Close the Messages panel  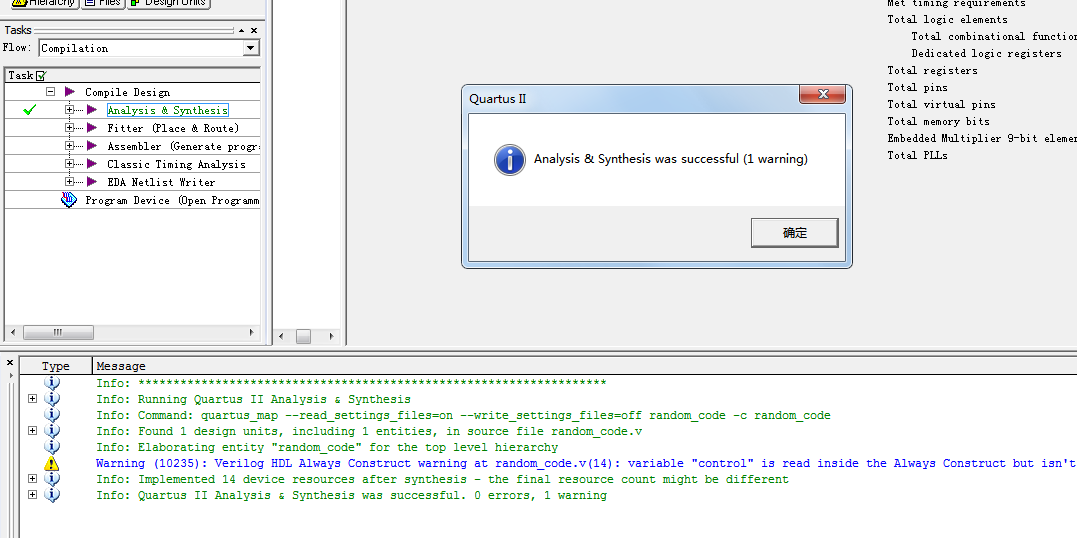[x=10, y=362]
